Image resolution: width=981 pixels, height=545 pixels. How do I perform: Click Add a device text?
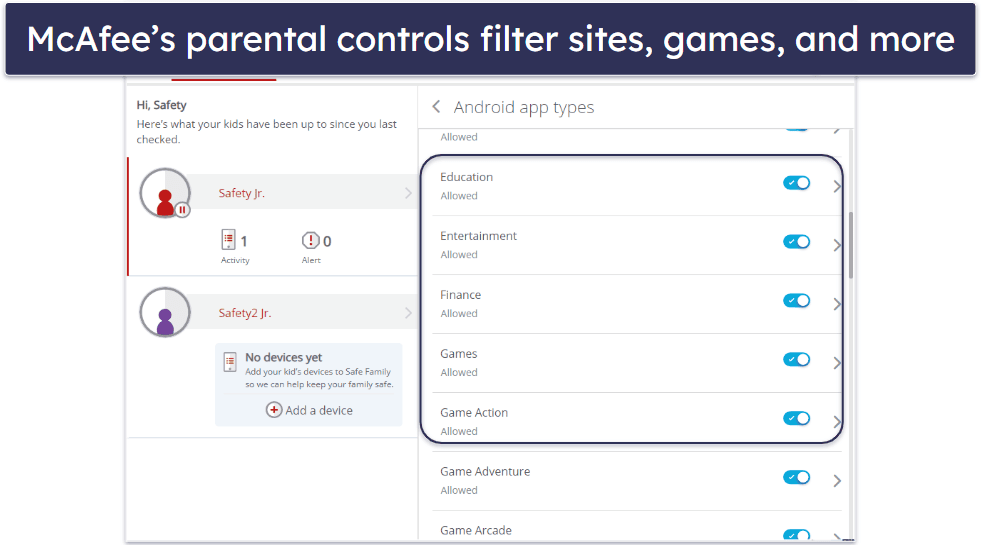[x=319, y=410]
